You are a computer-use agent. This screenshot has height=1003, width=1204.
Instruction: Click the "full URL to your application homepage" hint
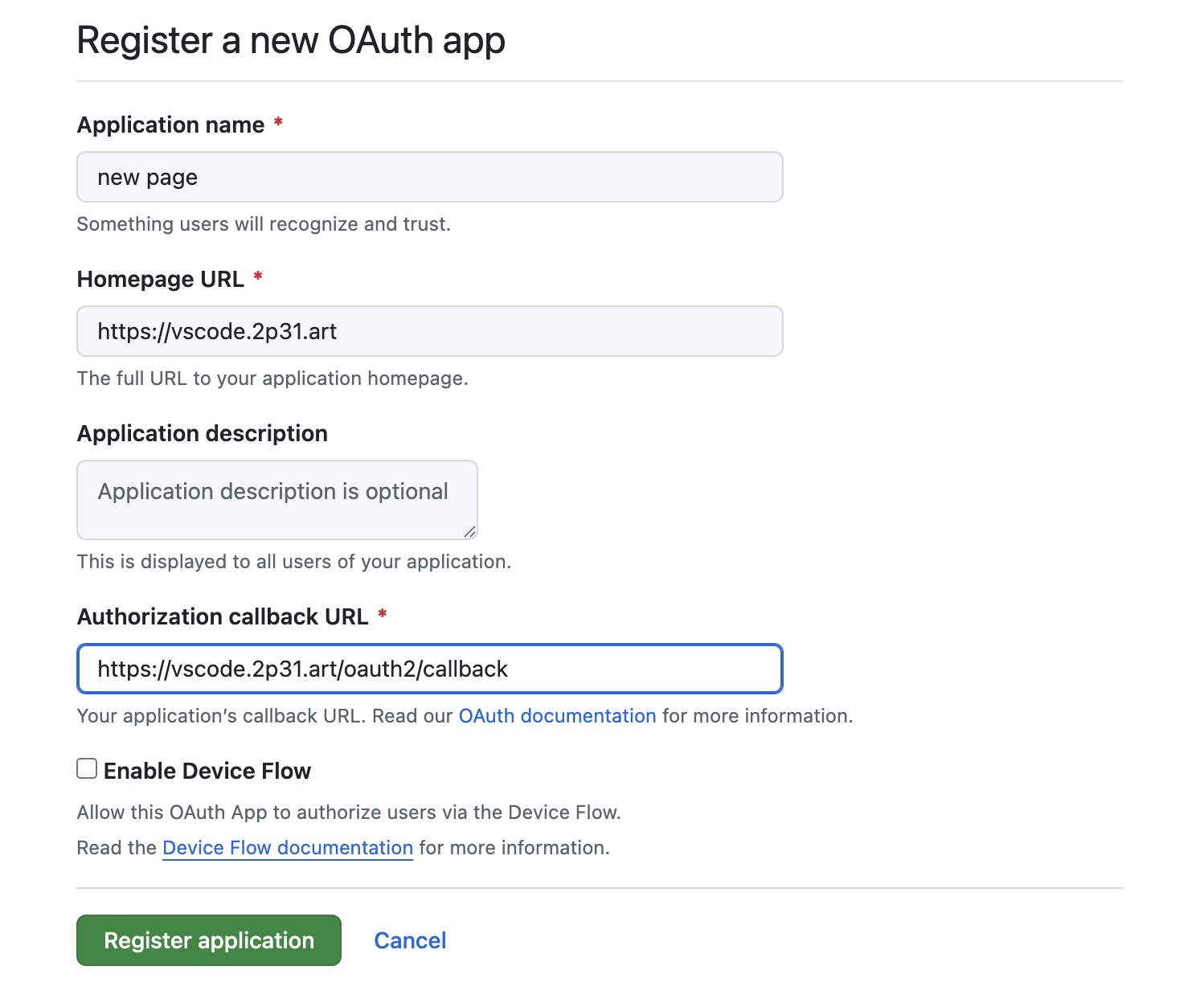(272, 379)
